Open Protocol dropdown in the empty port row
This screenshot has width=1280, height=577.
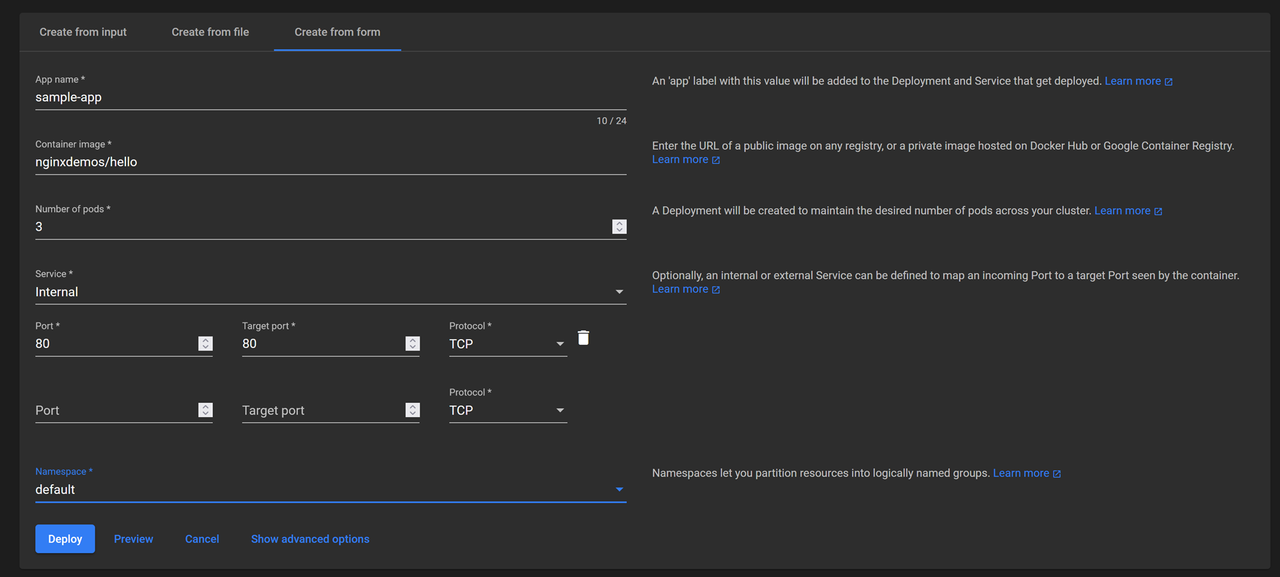pyautogui.click(x=507, y=410)
